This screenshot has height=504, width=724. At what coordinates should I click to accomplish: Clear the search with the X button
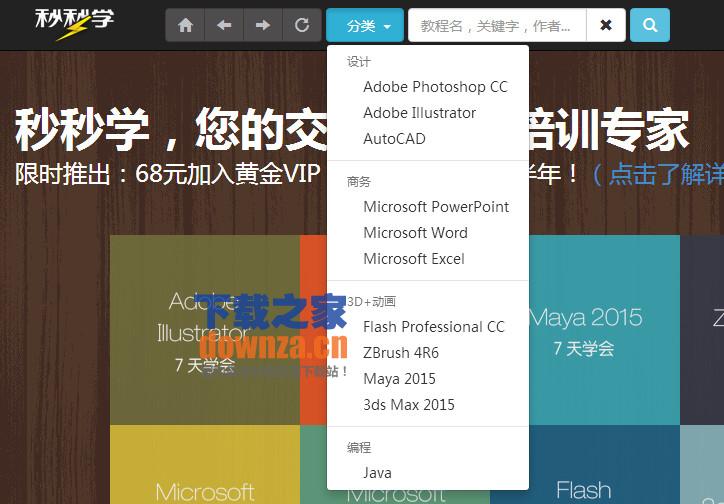pos(606,25)
